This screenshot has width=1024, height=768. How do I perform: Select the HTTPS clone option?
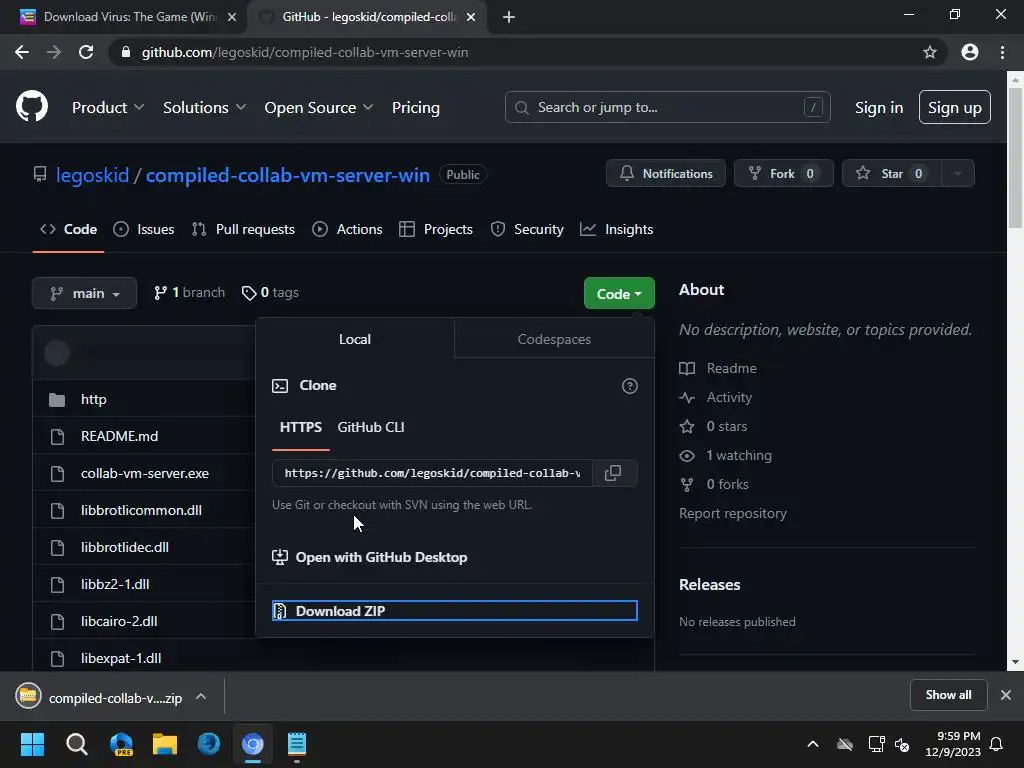(x=301, y=427)
